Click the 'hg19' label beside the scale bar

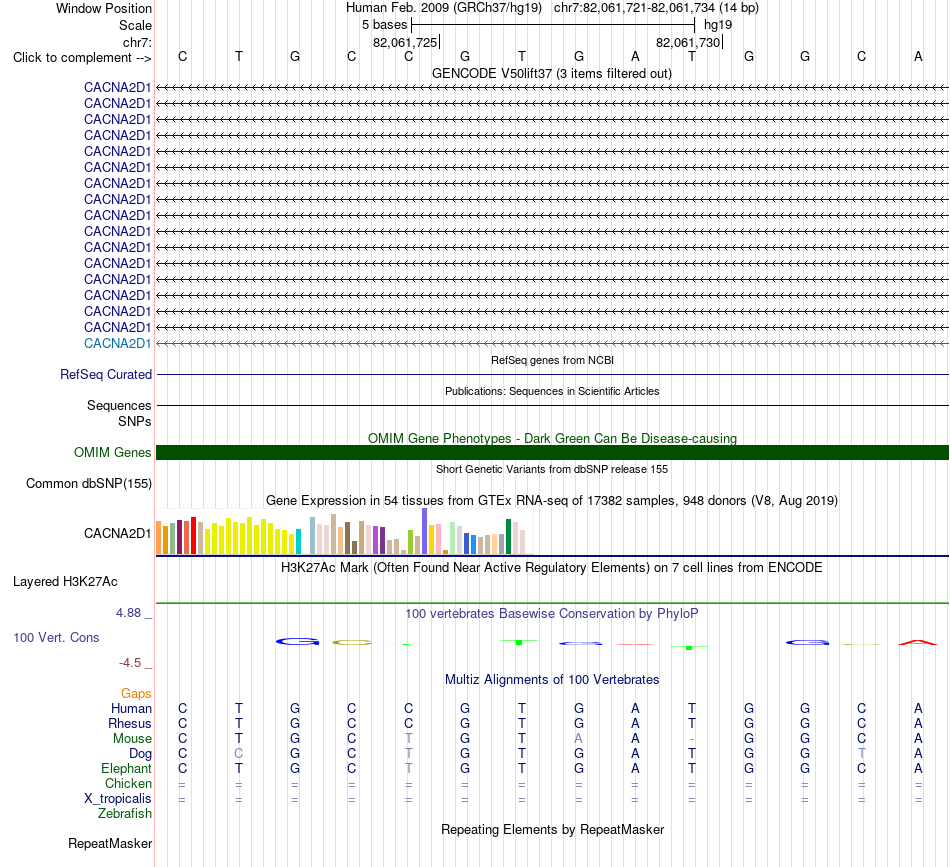point(718,25)
